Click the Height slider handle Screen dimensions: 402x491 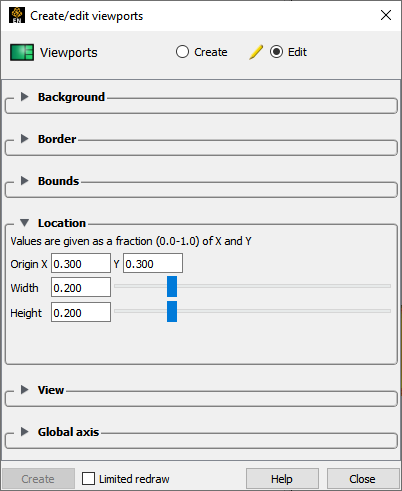[x=172, y=311]
